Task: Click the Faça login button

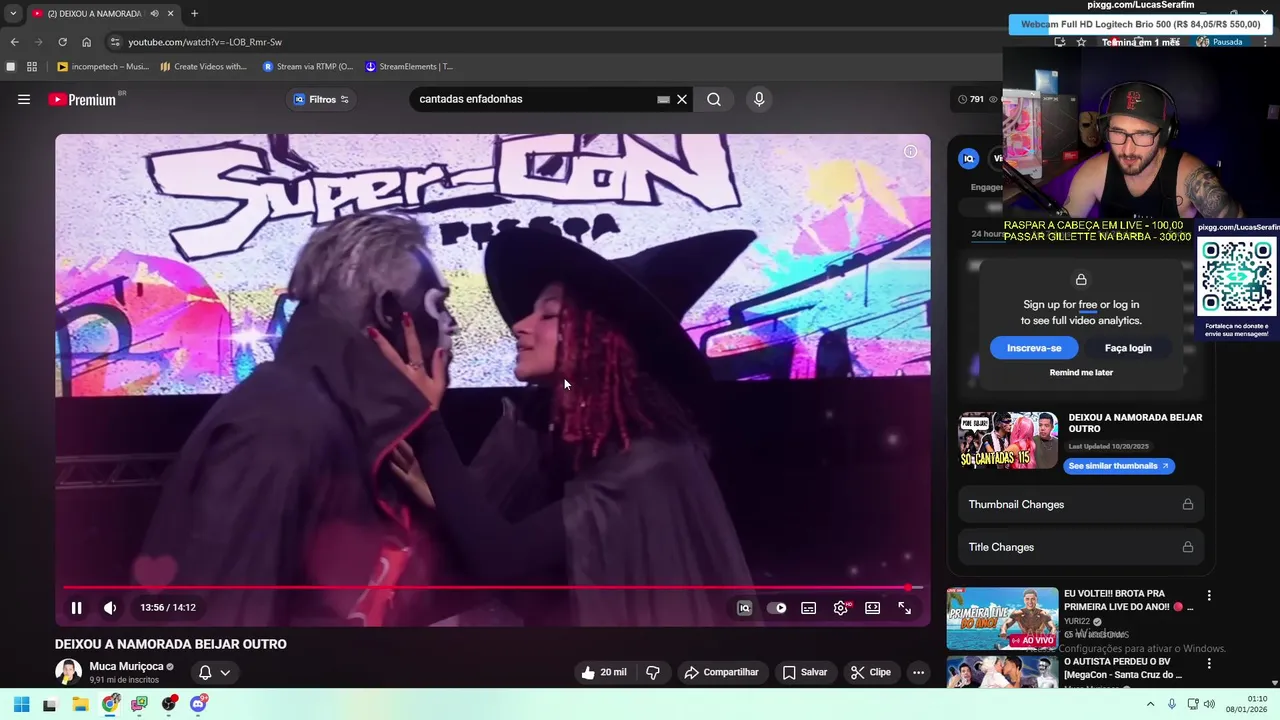Action: click(x=1128, y=348)
